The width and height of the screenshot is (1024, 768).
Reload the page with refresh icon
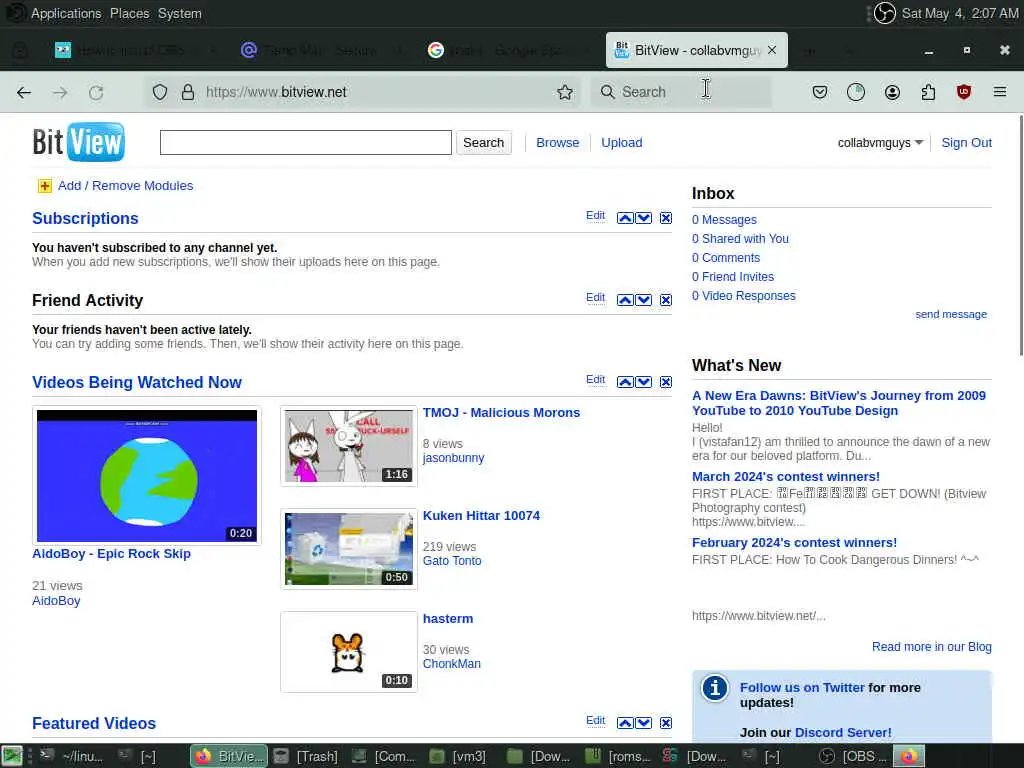tap(96, 93)
